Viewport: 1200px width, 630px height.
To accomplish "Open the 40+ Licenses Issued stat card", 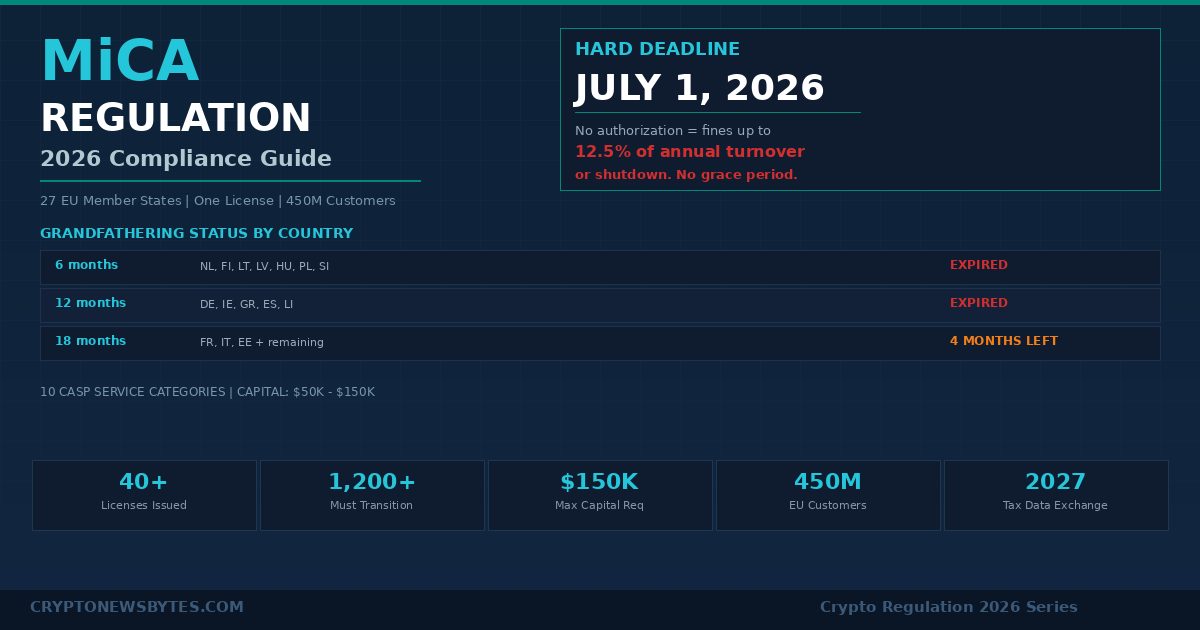I will pos(144,493).
